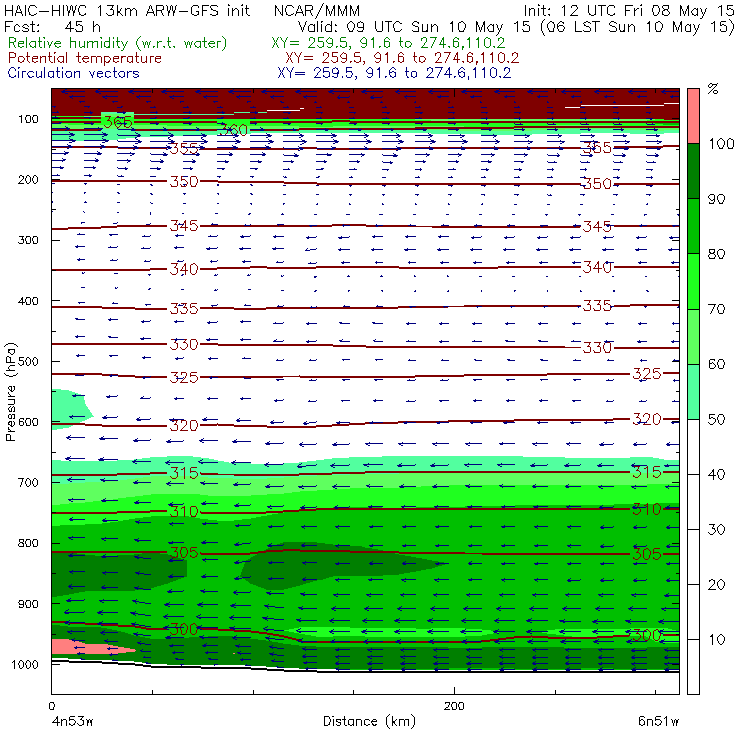Click the '6n51w' end coordinate label
The image size is (740, 740).
tap(658, 722)
